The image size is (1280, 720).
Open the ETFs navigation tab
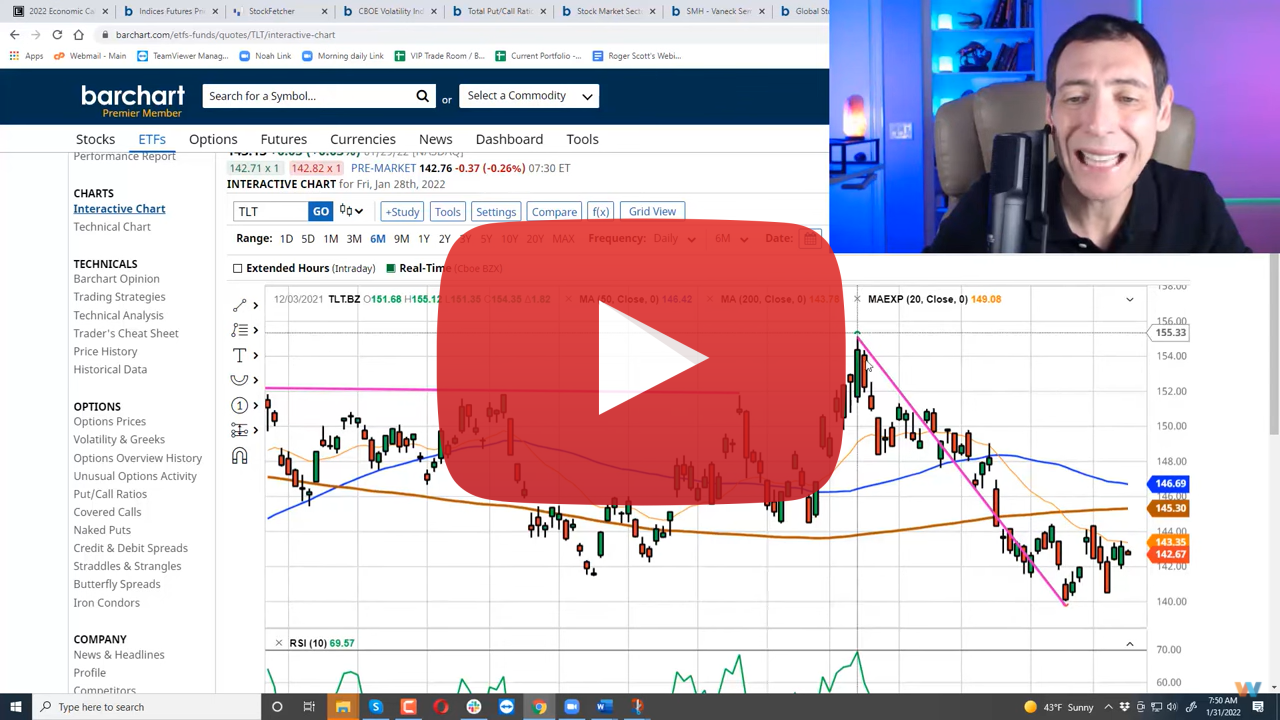pyautogui.click(x=152, y=139)
